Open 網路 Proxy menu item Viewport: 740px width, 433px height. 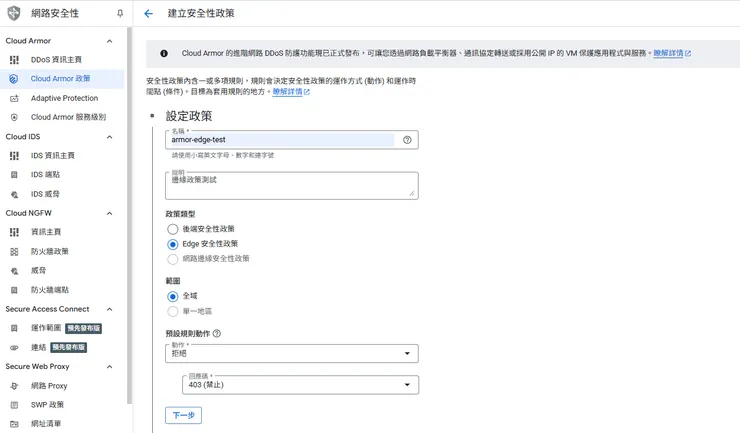62,386
